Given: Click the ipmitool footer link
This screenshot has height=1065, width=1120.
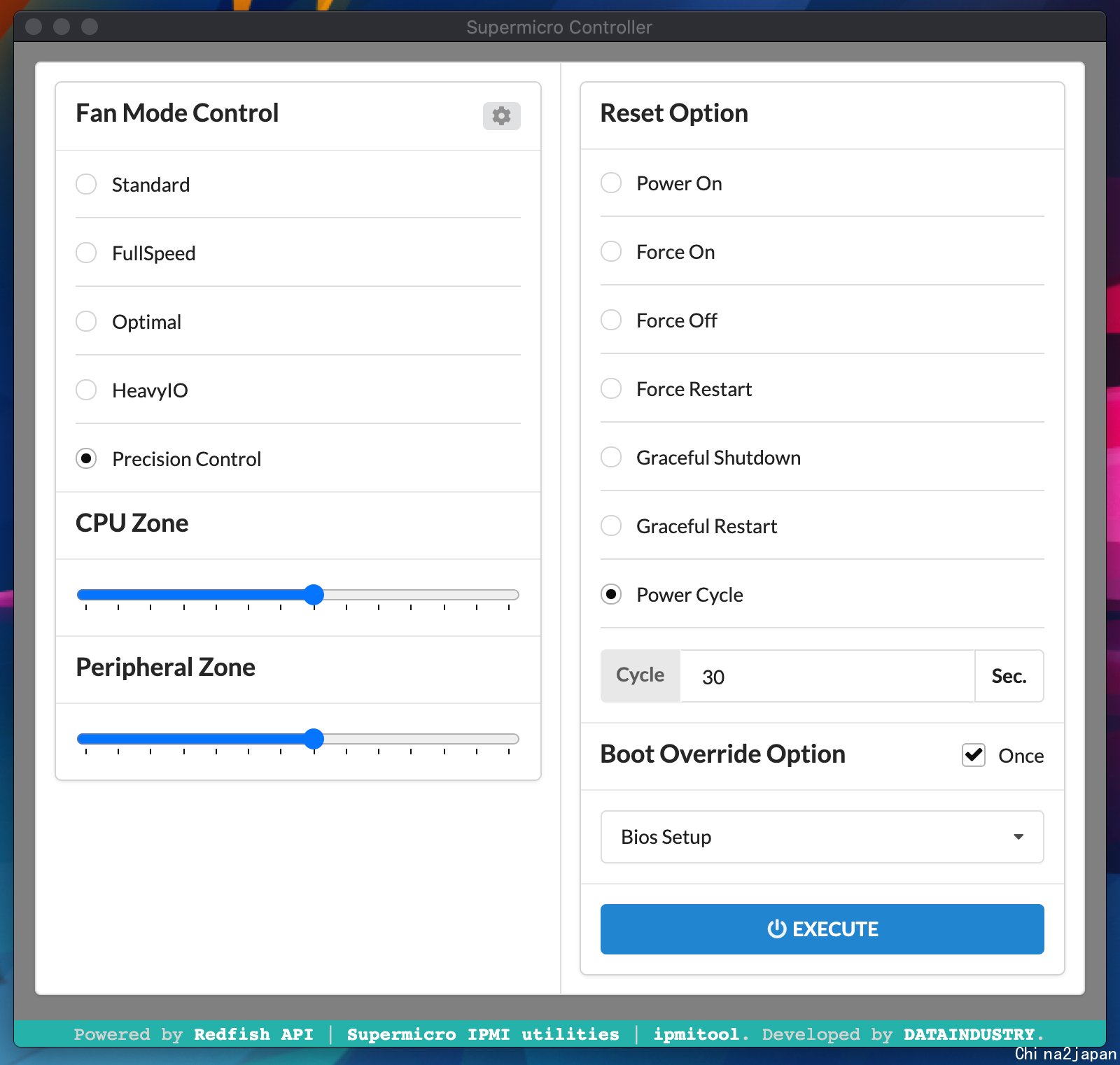Looking at the screenshot, I should (x=696, y=1034).
